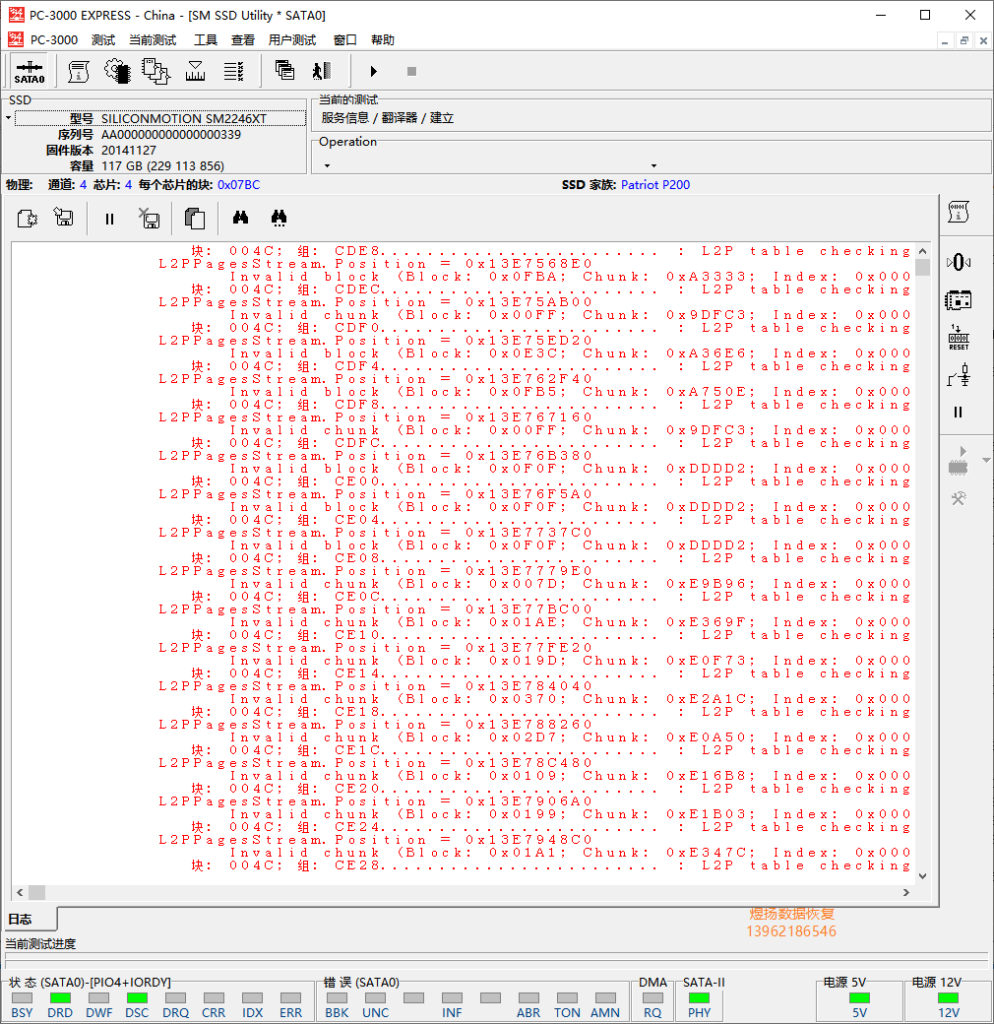Open the 窗口 menu
Screen dimensions: 994x1024
pos(345,40)
